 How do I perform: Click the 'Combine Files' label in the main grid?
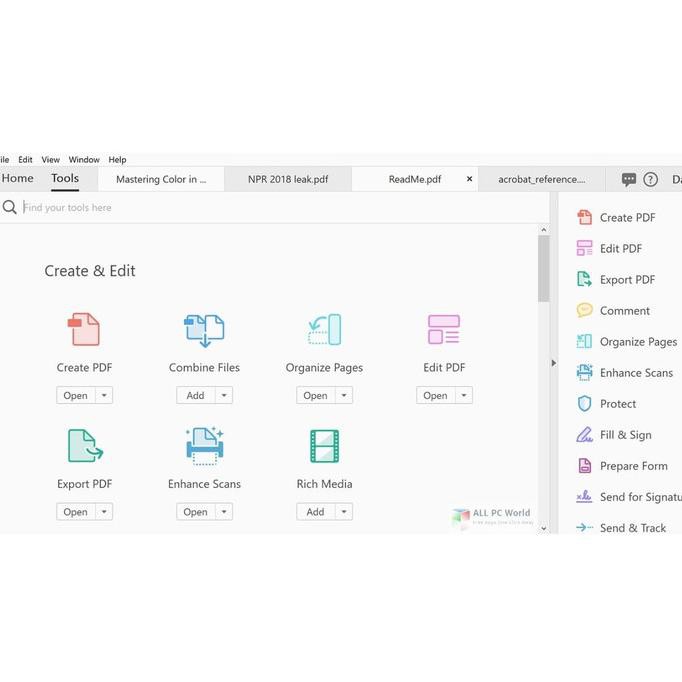point(204,368)
